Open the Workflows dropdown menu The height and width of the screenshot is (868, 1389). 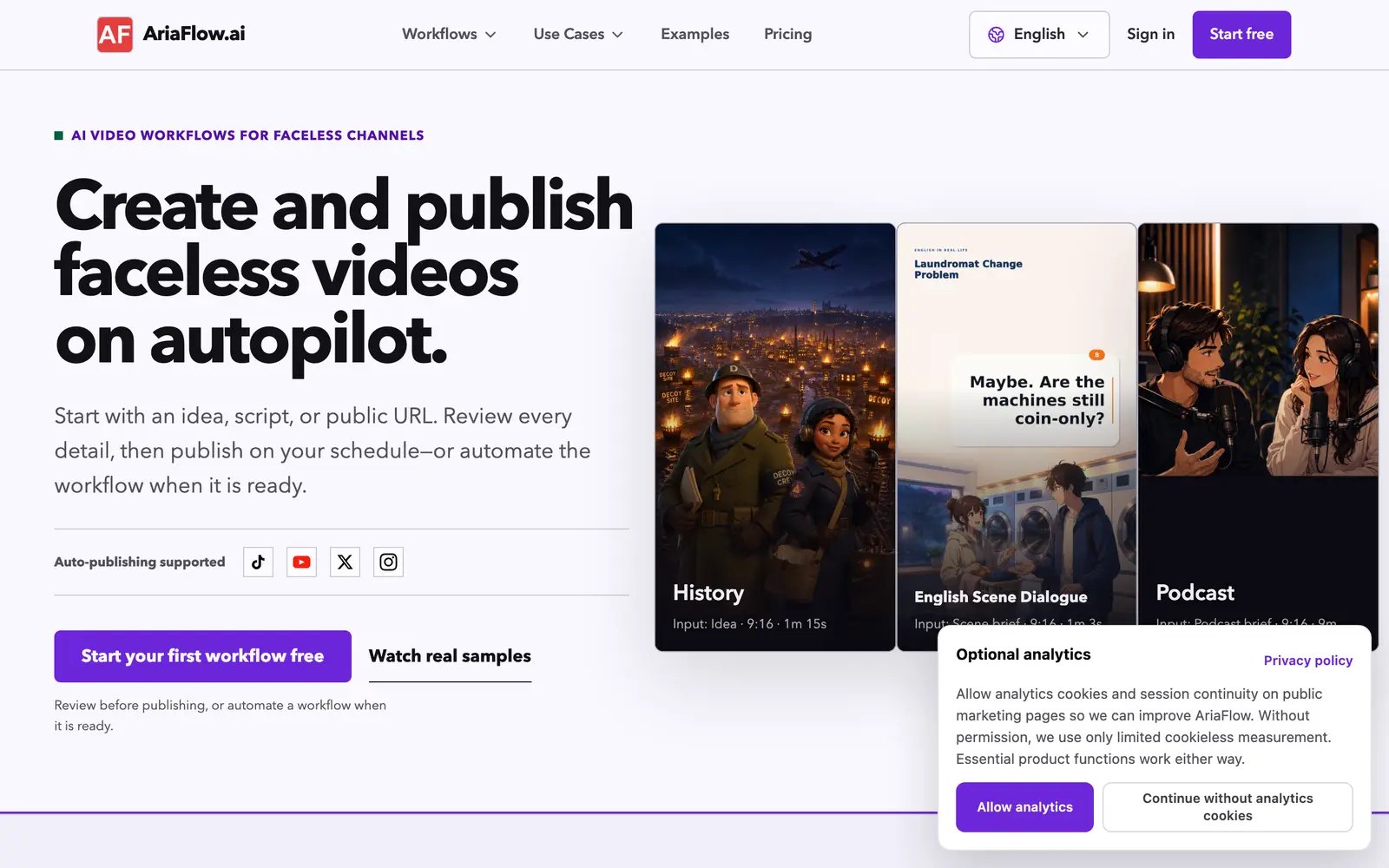click(449, 34)
